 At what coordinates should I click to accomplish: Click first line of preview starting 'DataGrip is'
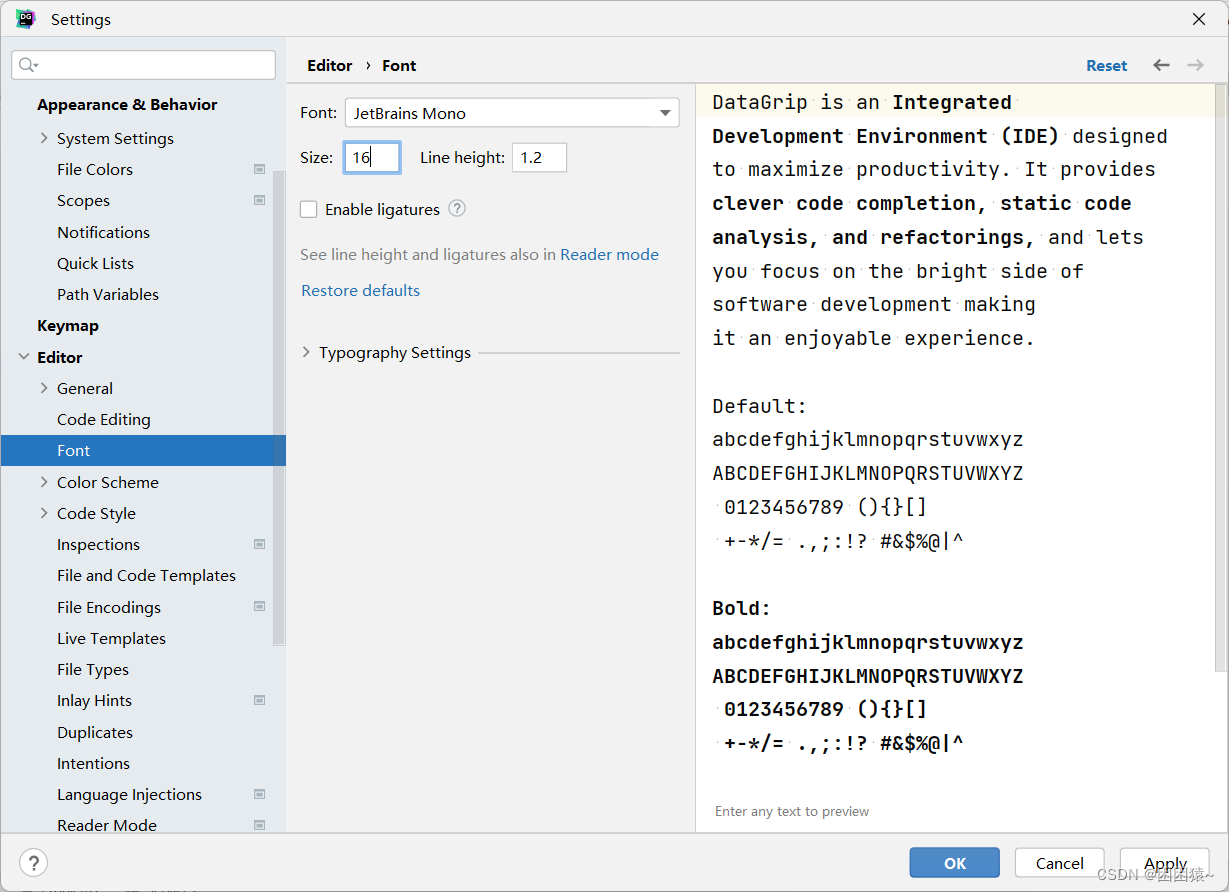[x=862, y=102]
